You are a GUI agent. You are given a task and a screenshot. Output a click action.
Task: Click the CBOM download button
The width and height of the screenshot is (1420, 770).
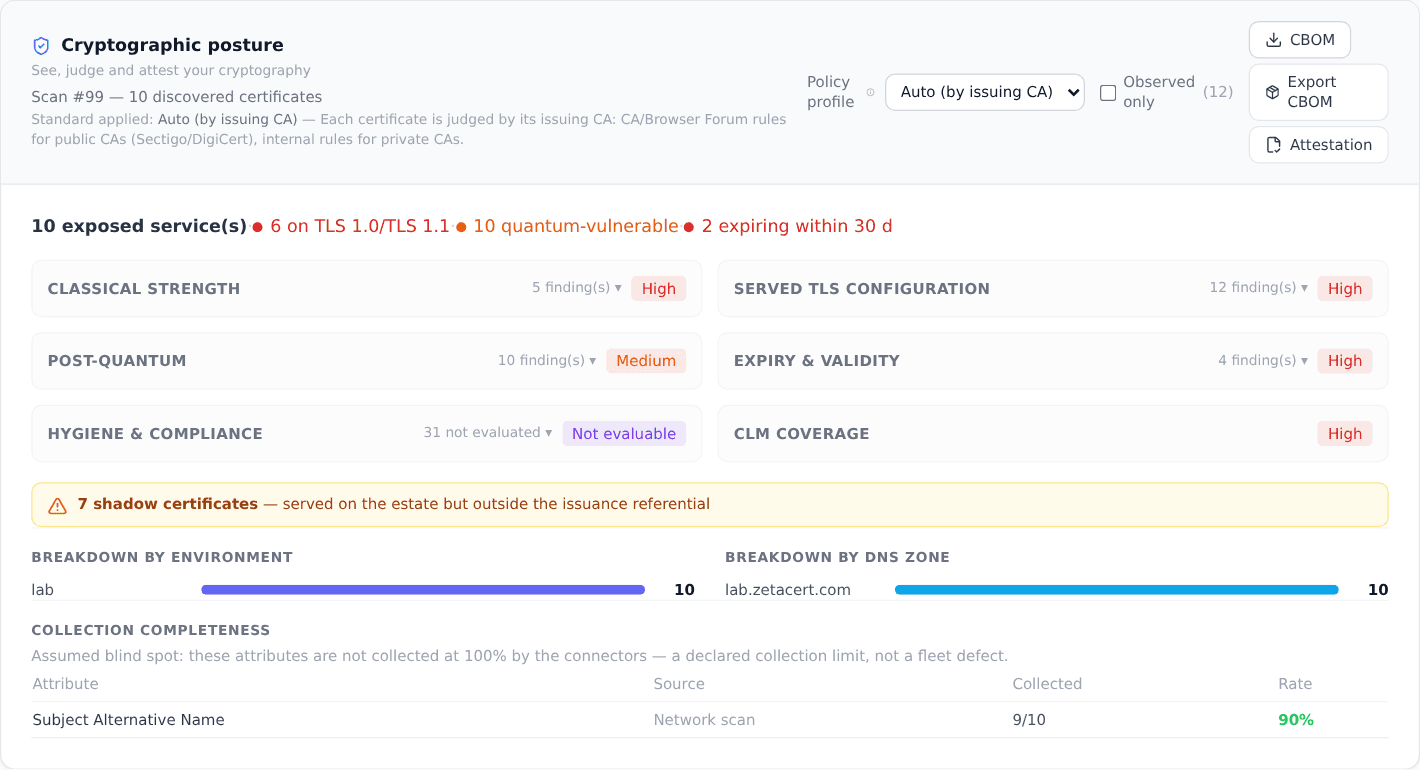1300,40
